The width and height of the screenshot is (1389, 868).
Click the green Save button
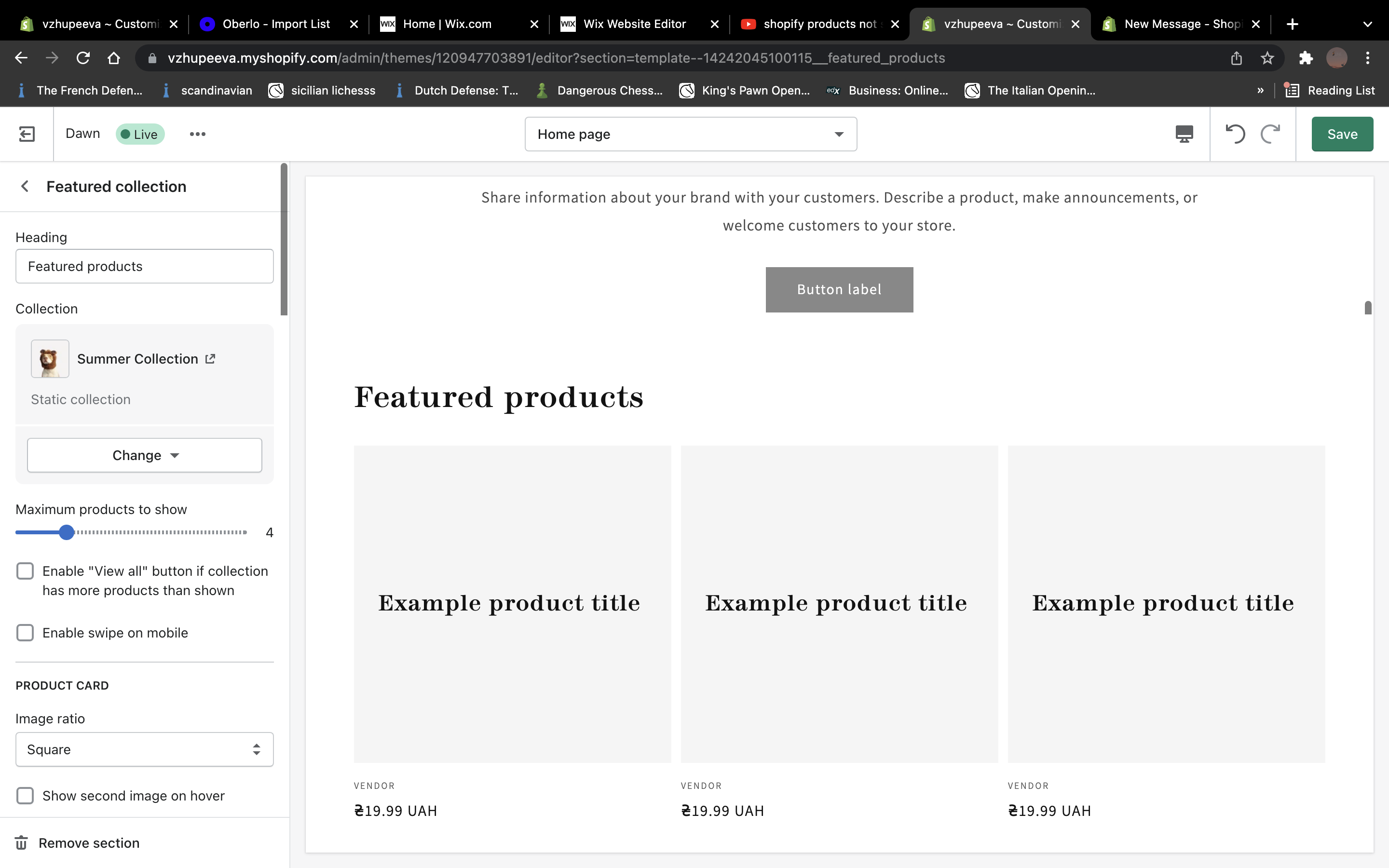[1342, 134]
